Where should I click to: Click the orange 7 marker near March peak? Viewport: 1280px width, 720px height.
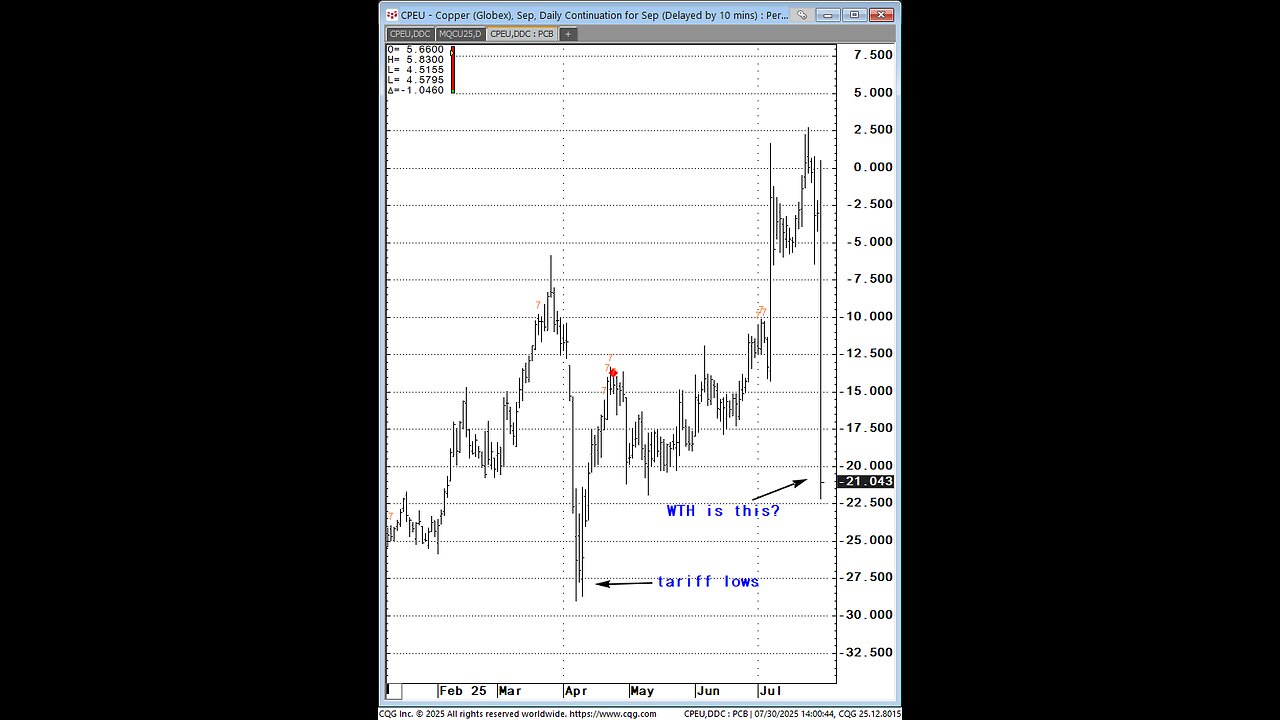click(538, 305)
